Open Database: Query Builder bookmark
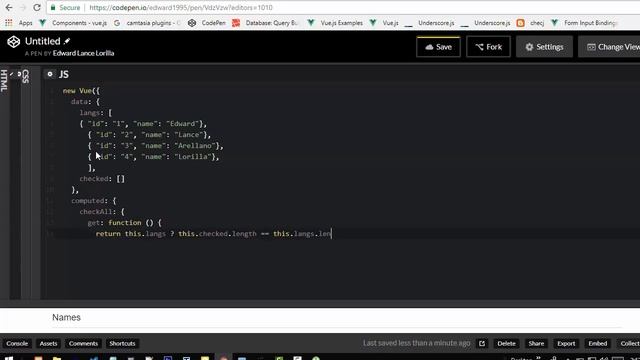Image resolution: width=640 pixels, height=360 pixels. 265,23
